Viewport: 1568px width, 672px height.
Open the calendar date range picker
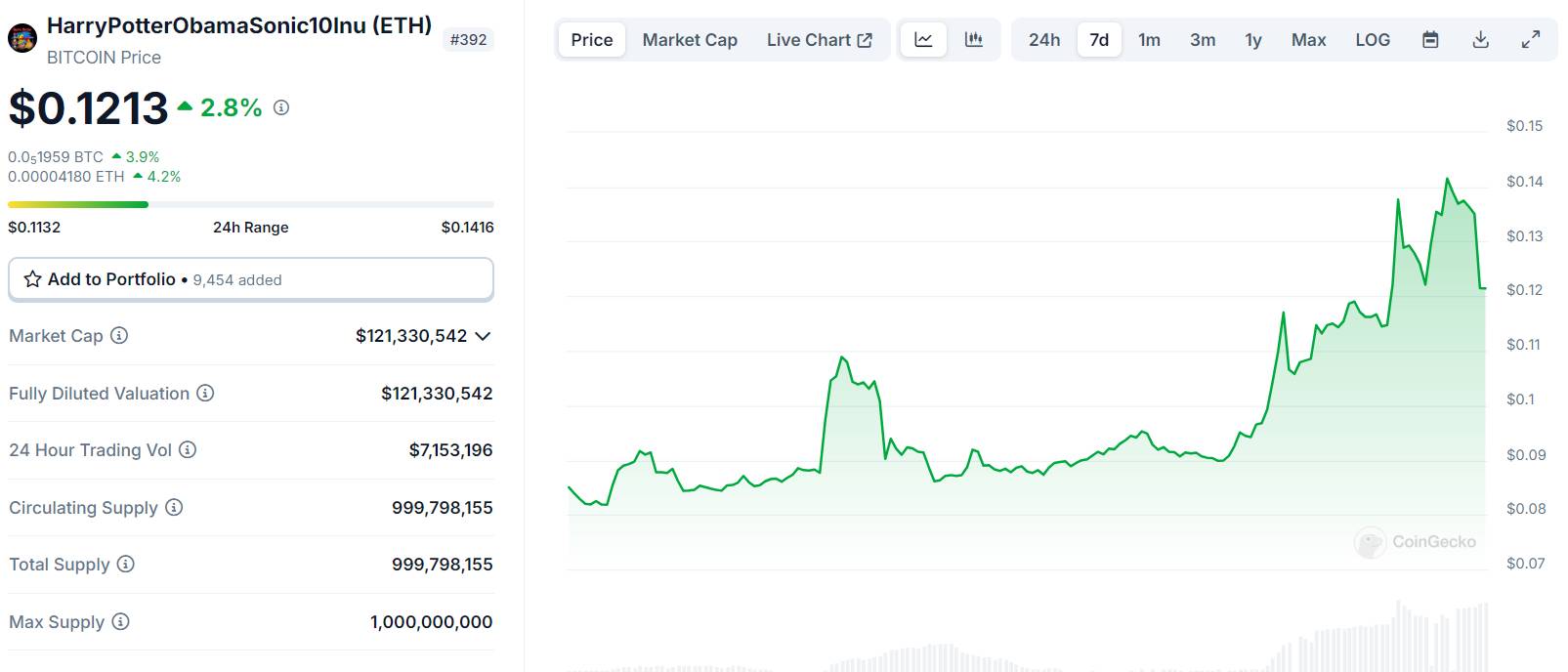point(1430,40)
